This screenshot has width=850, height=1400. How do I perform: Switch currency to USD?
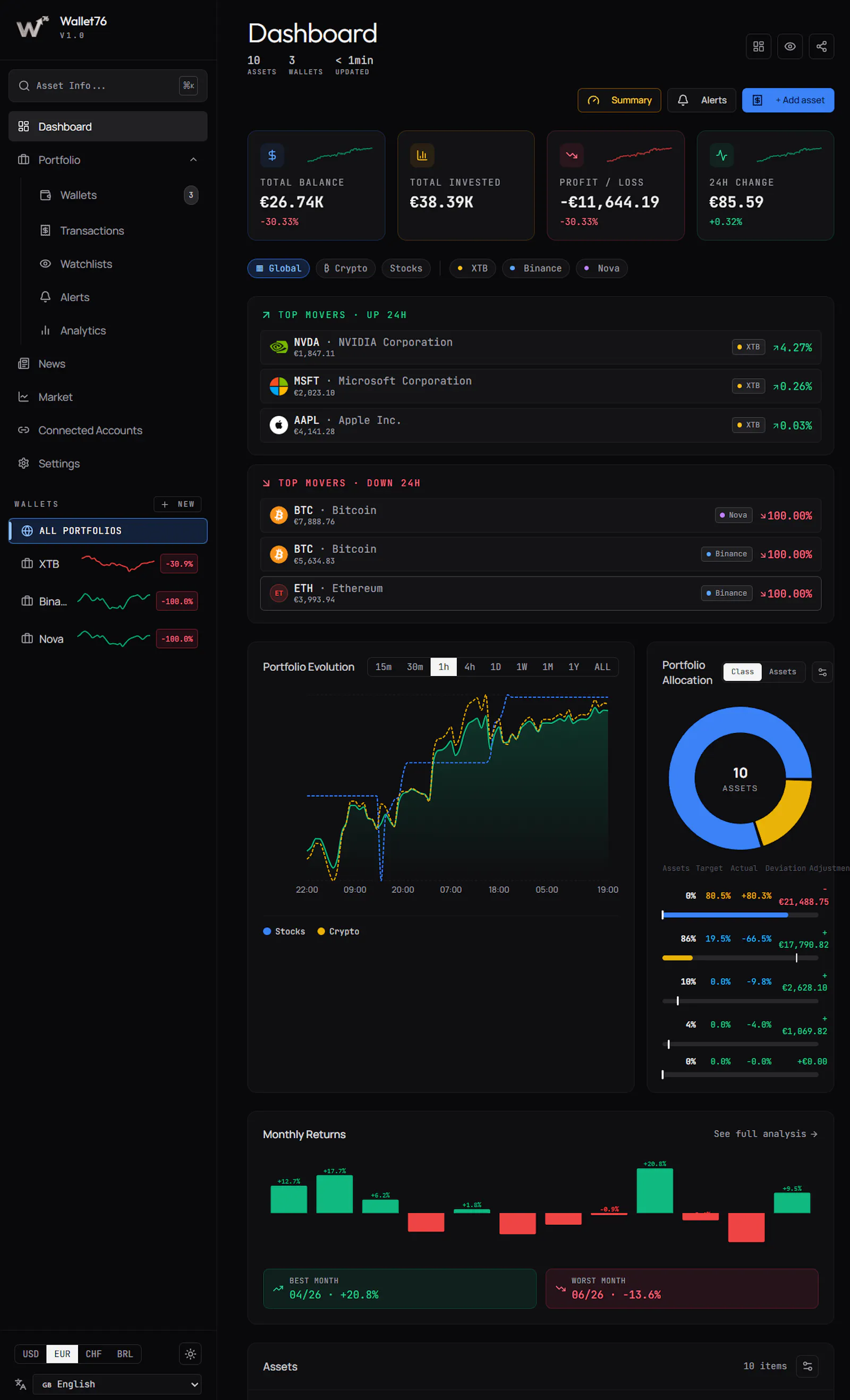pyautogui.click(x=31, y=1354)
